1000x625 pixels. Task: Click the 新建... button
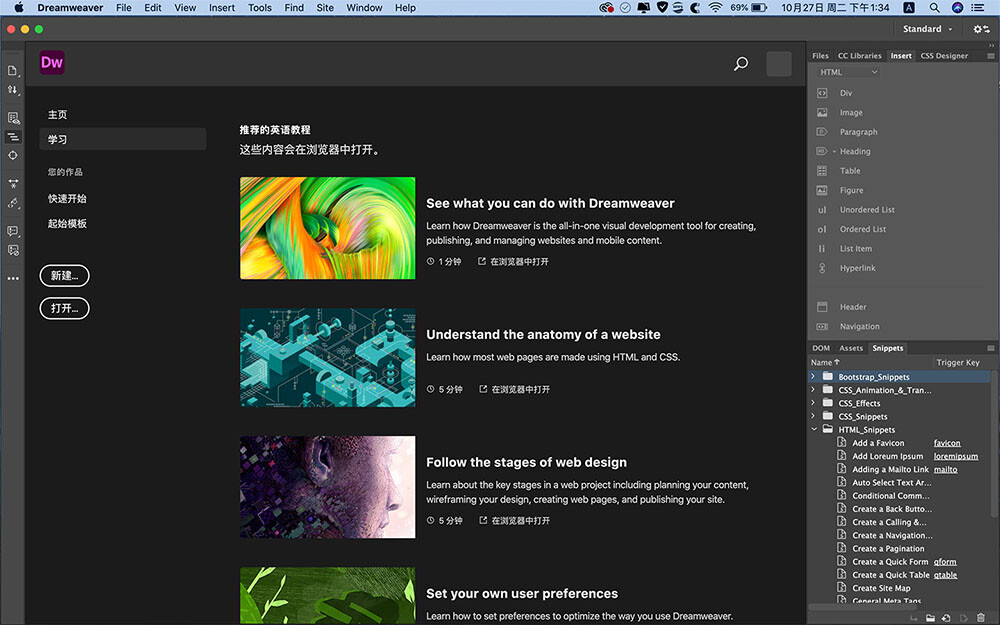pyautogui.click(x=64, y=276)
